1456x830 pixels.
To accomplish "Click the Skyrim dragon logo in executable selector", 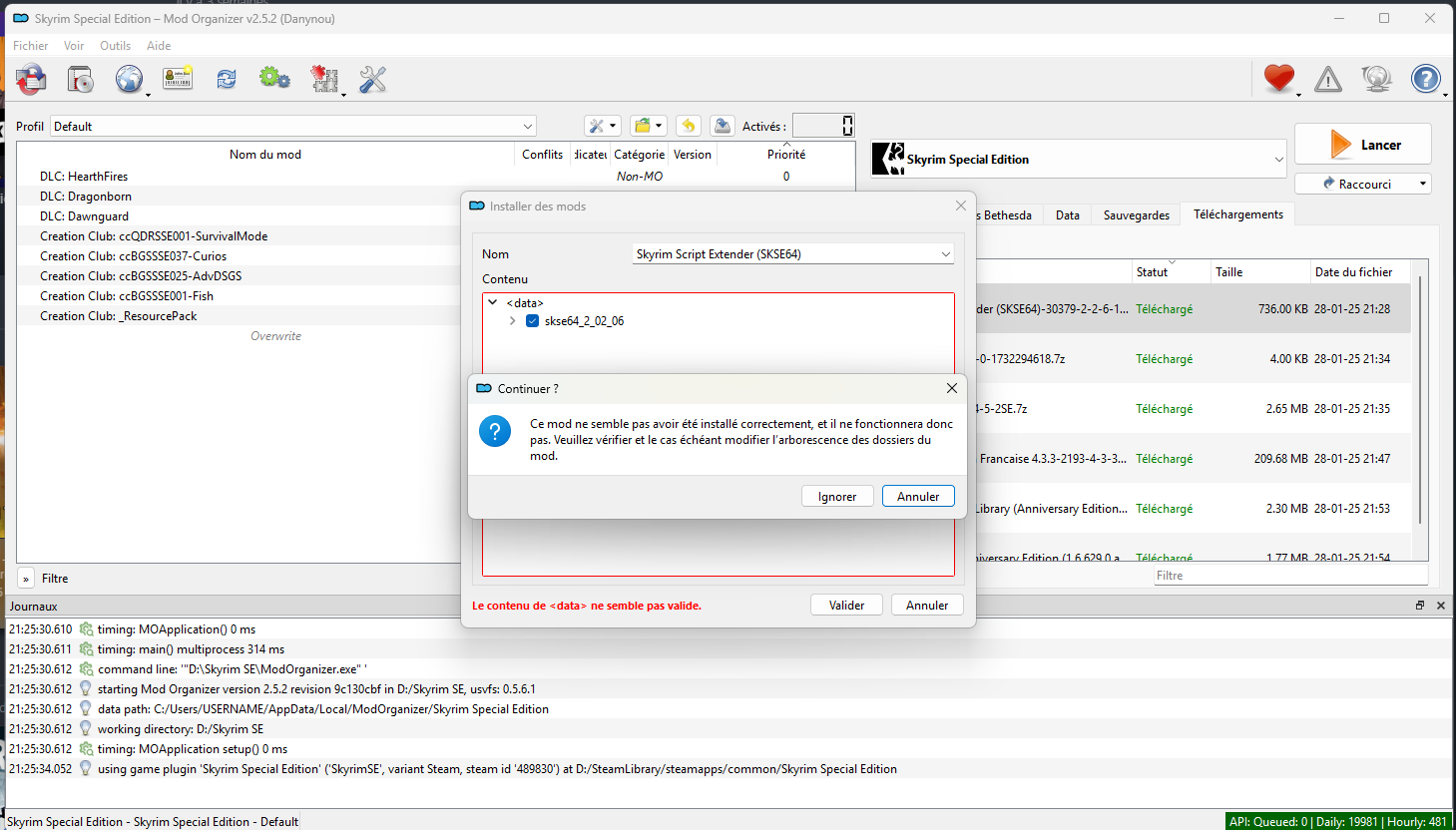I will click(x=888, y=159).
